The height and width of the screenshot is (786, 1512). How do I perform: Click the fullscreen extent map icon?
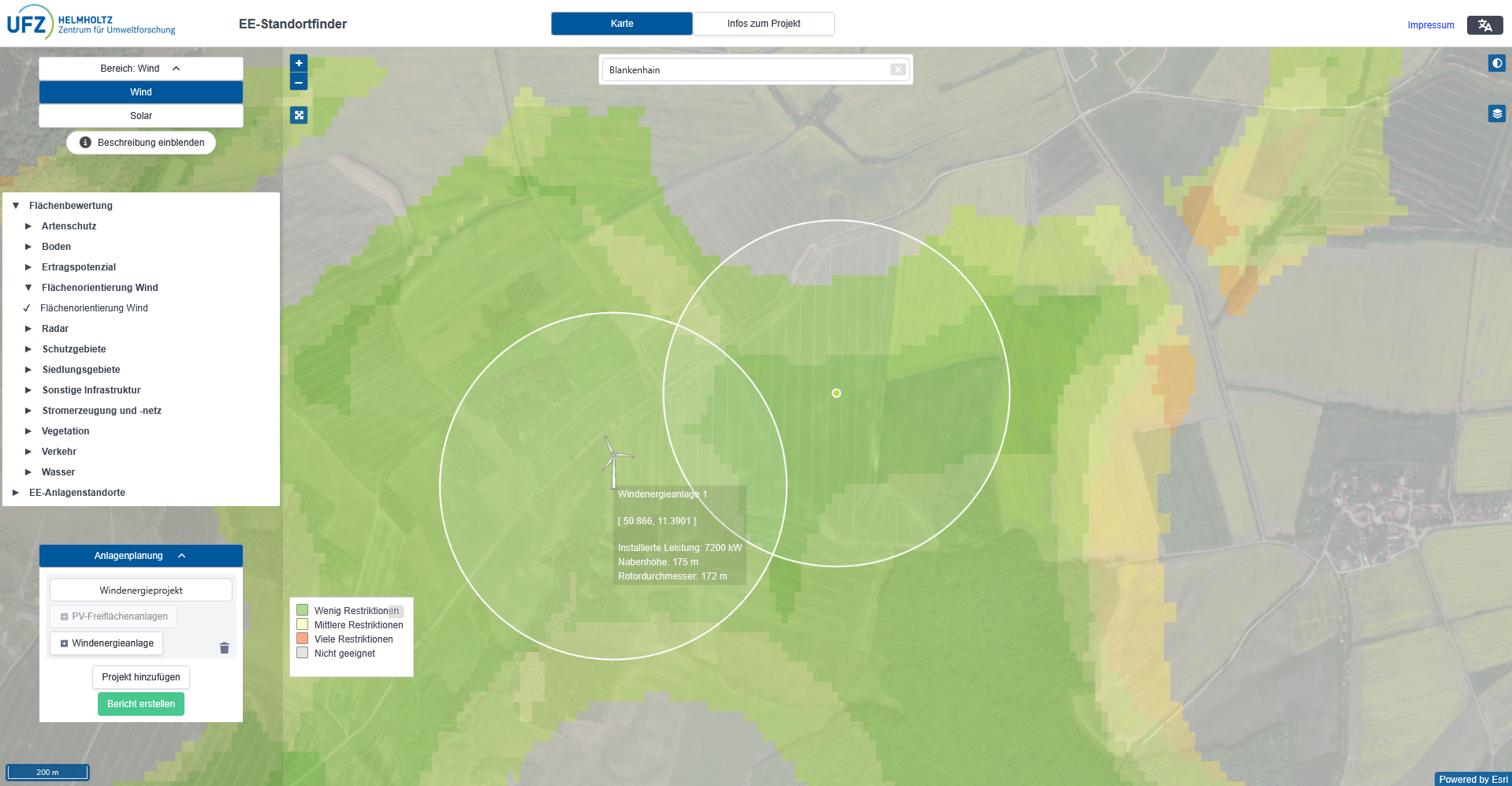(299, 115)
